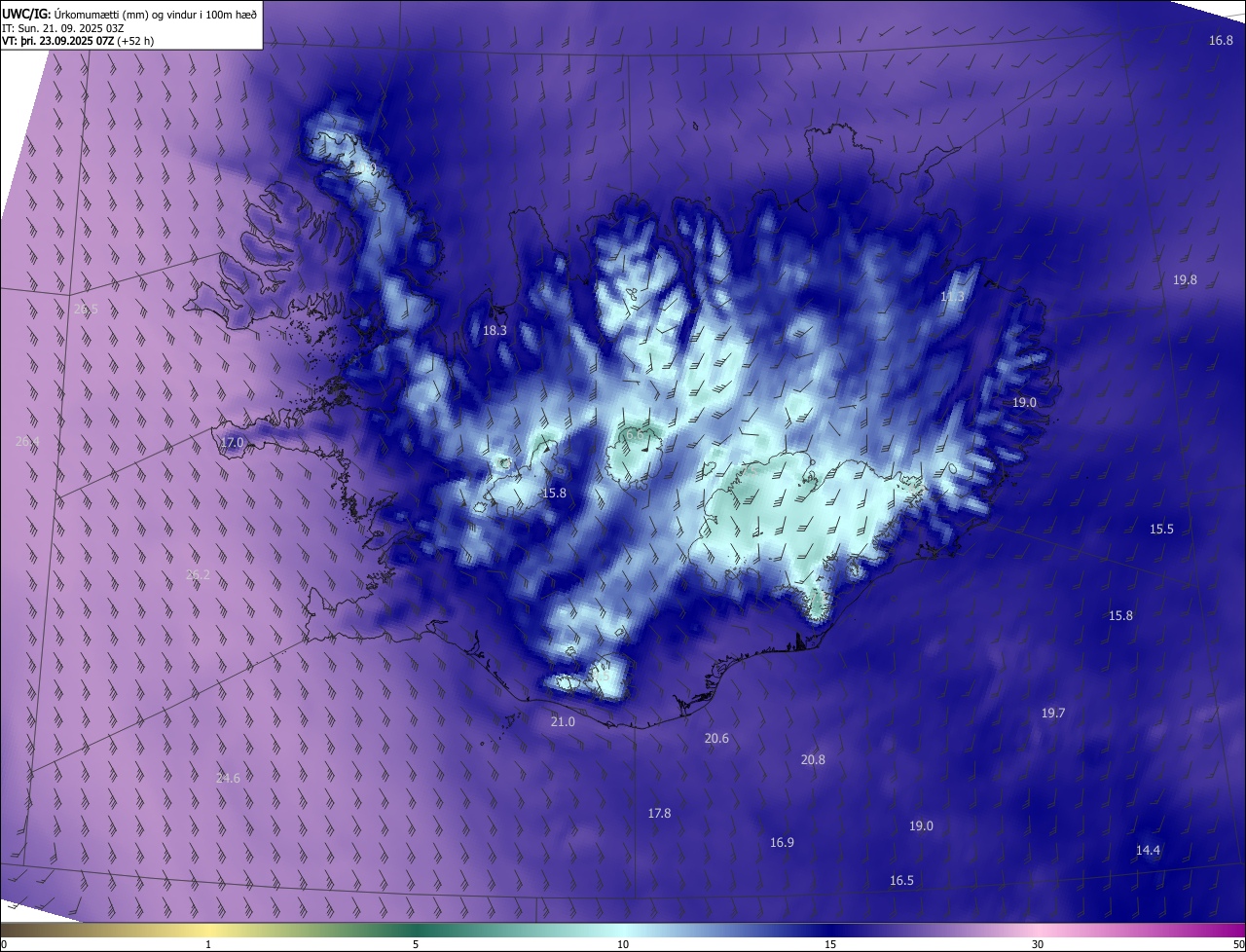
Task: Click the 20.8 value on the map
Action: click(813, 759)
